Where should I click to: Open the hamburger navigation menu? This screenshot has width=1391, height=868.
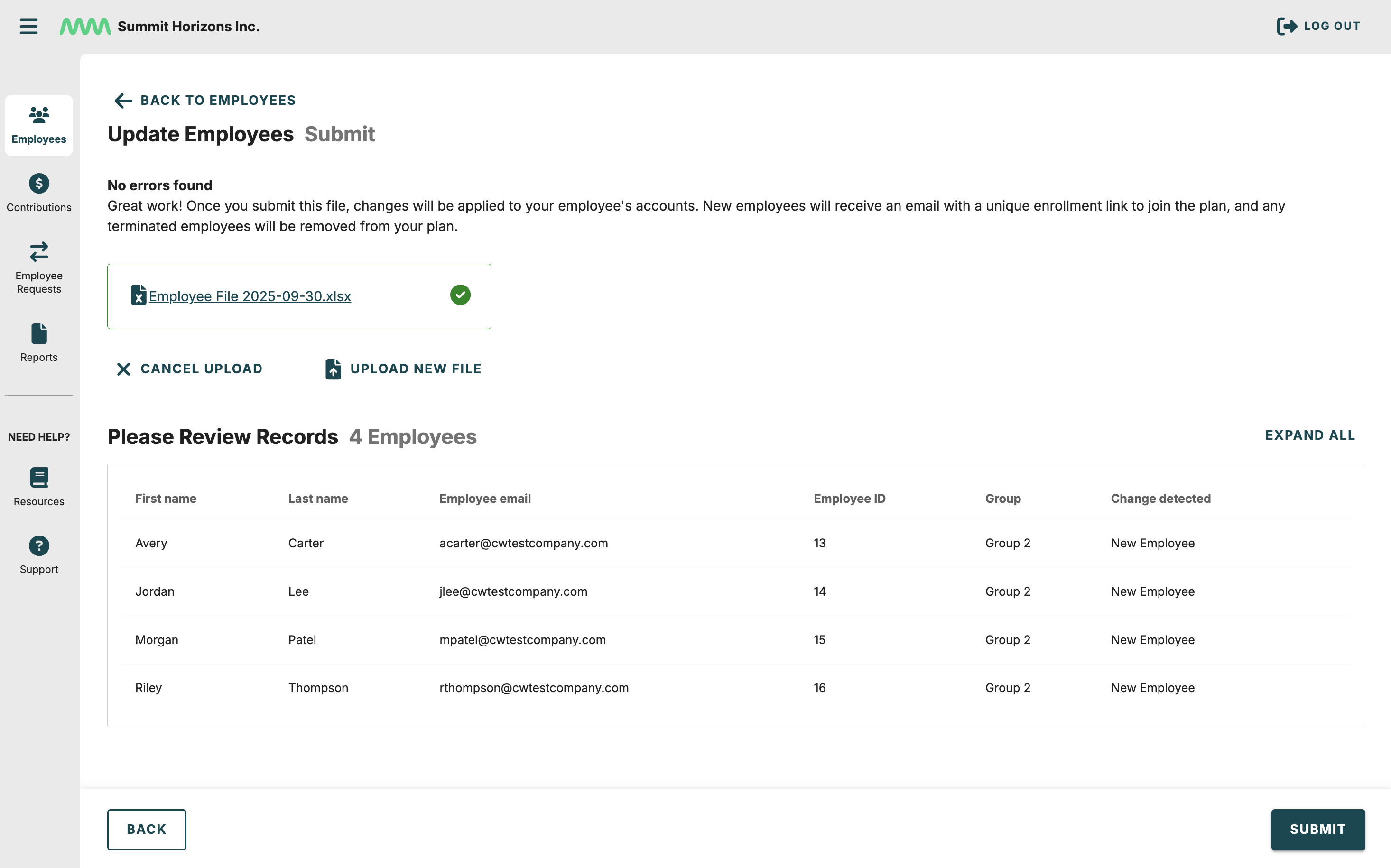pos(28,27)
